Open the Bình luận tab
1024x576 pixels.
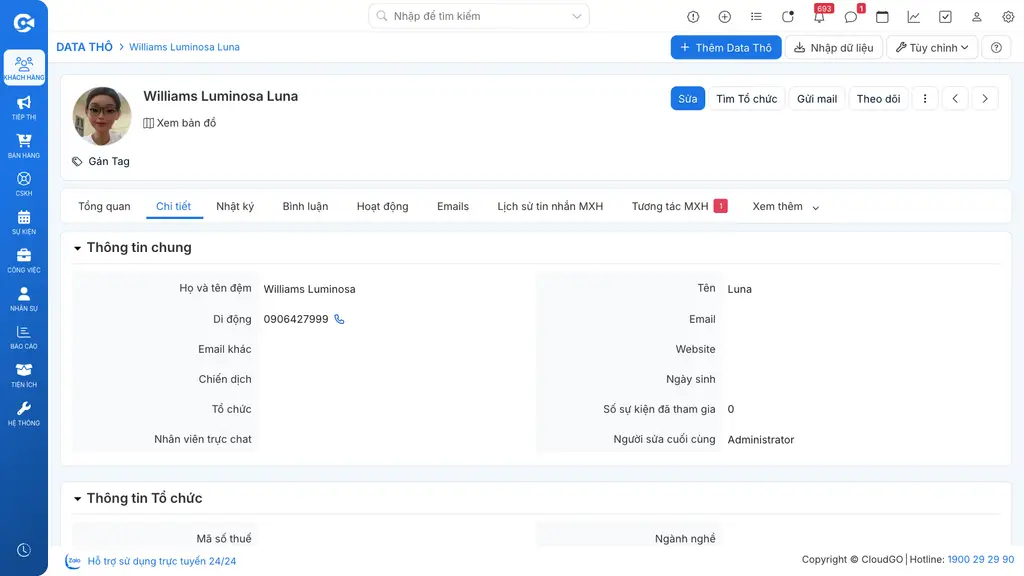click(x=305, y=206)
